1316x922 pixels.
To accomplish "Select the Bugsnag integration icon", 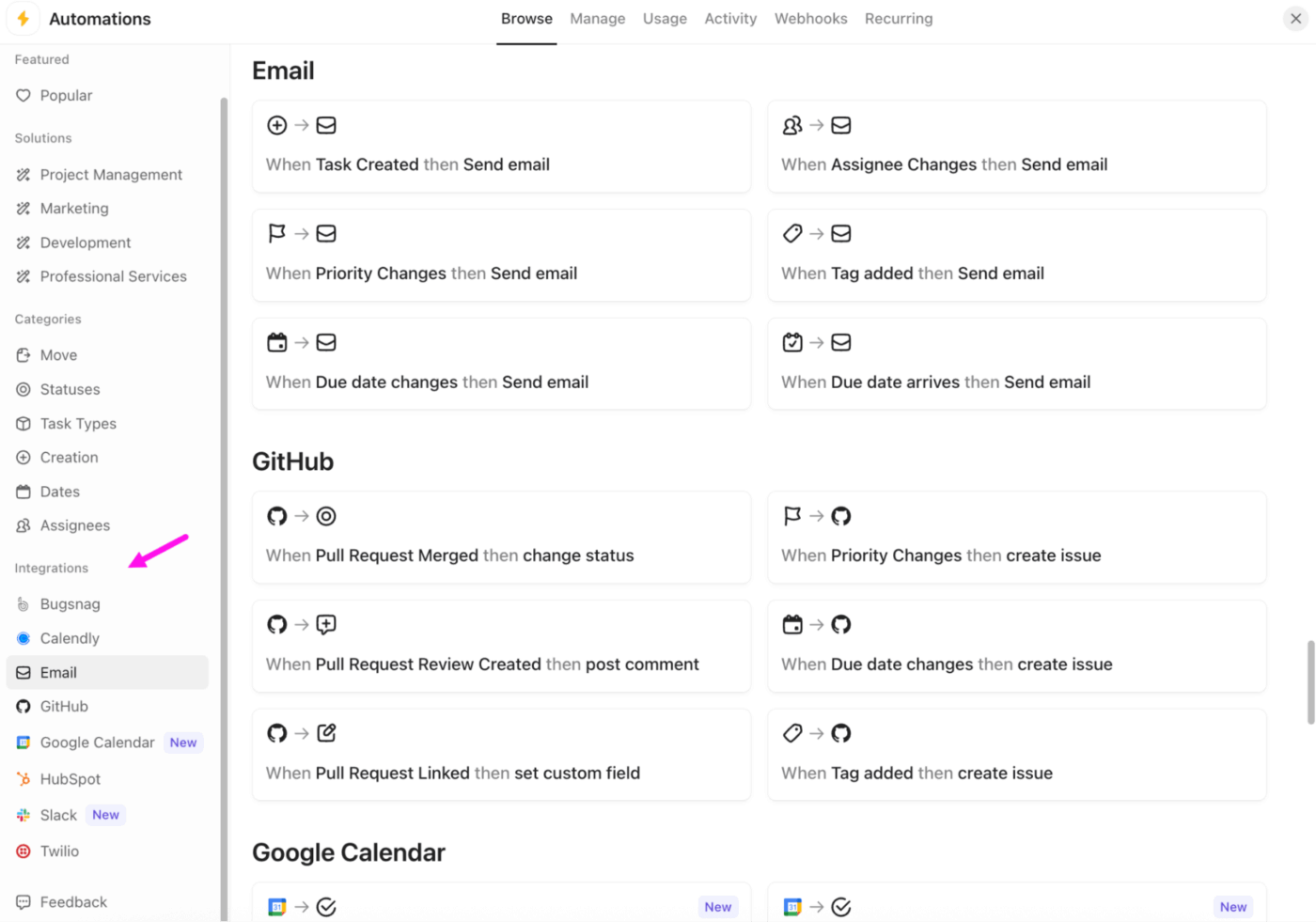I will point(23,604).
